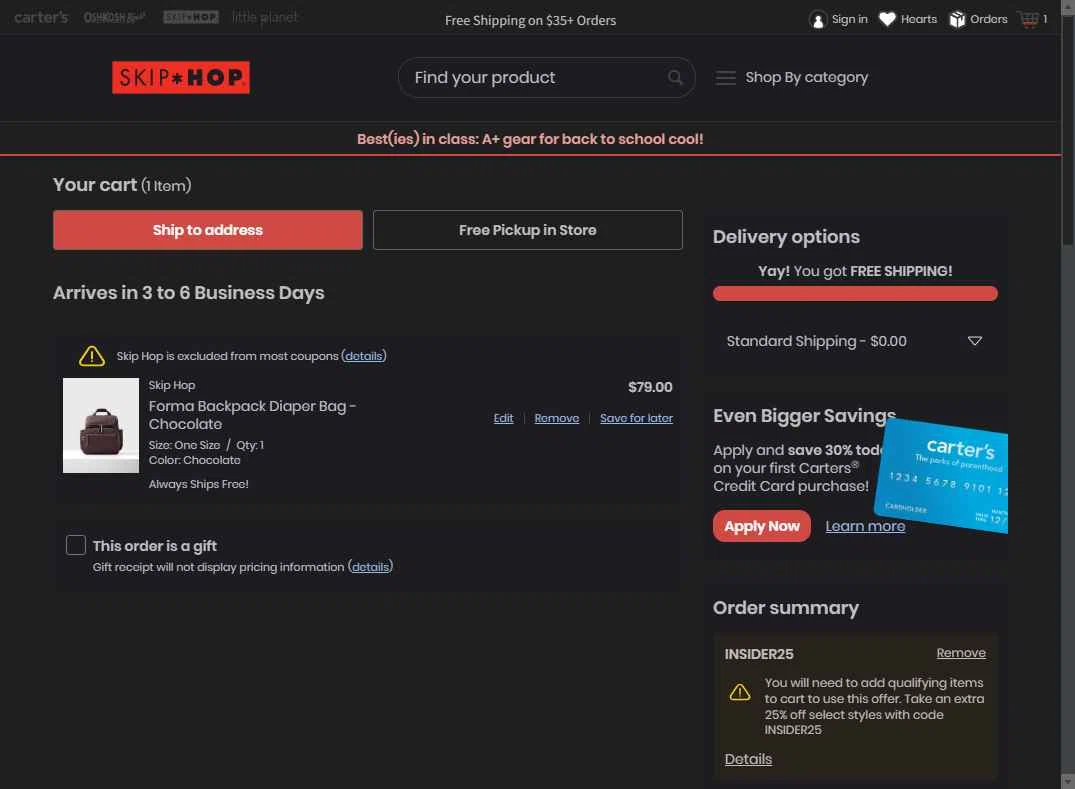Click the Find your product search field
1075x789 pixels.
point(546,77)
